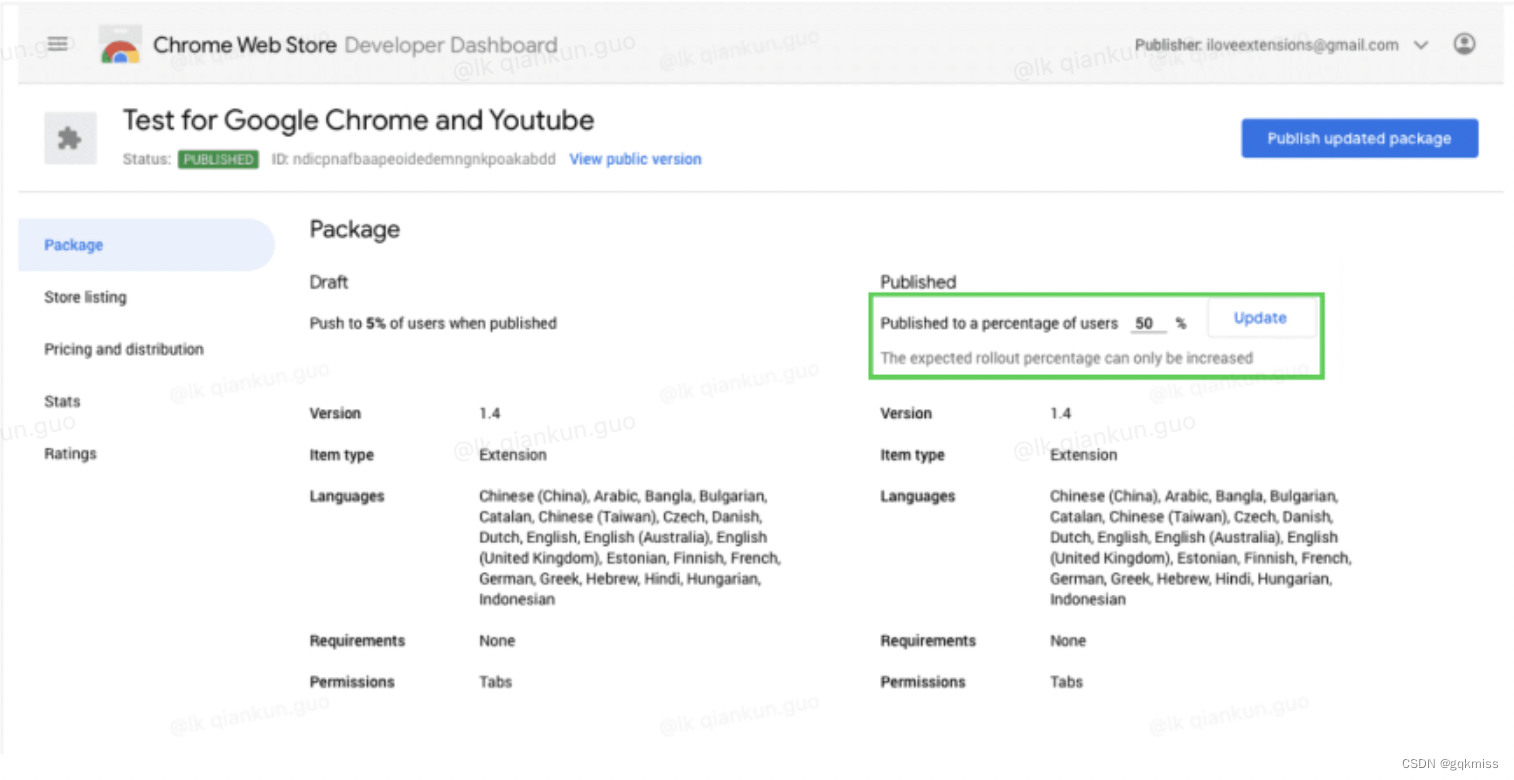Viewport: 1514px width, 780px height.
Task: Click the Draft Languages label
Action: pyautogui.click(x=346, y=496)
